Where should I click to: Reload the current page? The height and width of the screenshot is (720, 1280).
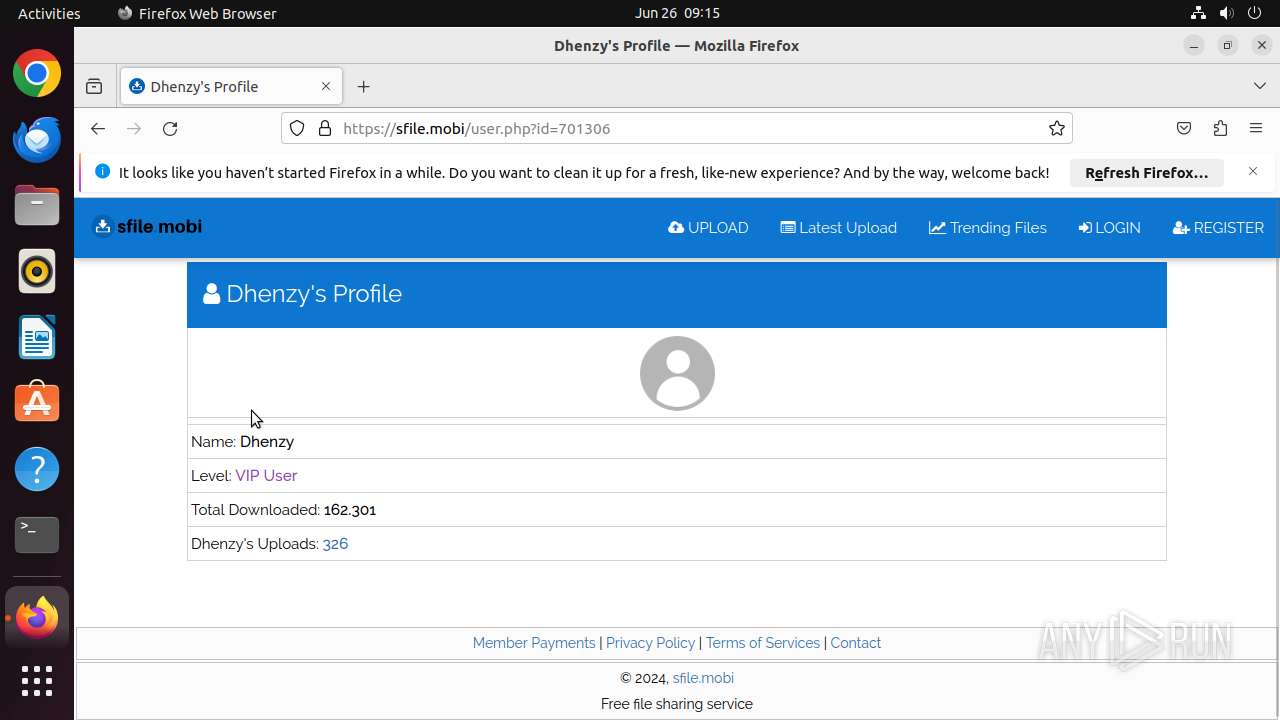click(170, 129)
